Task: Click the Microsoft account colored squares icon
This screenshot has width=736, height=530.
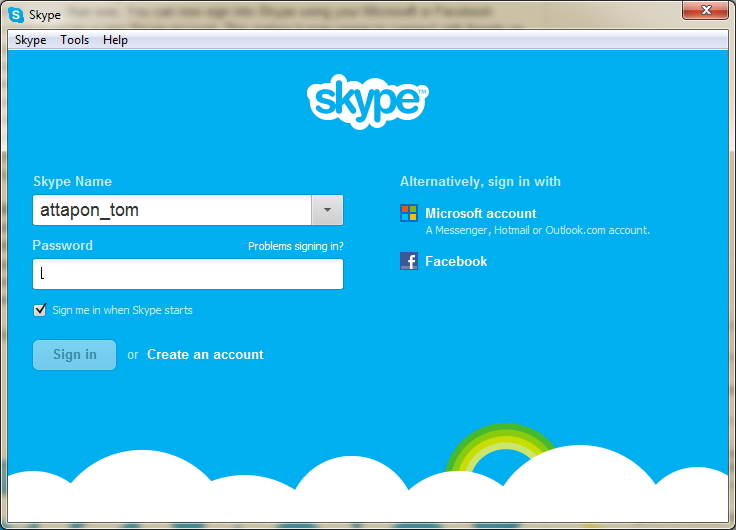Action: click(409, 213)
